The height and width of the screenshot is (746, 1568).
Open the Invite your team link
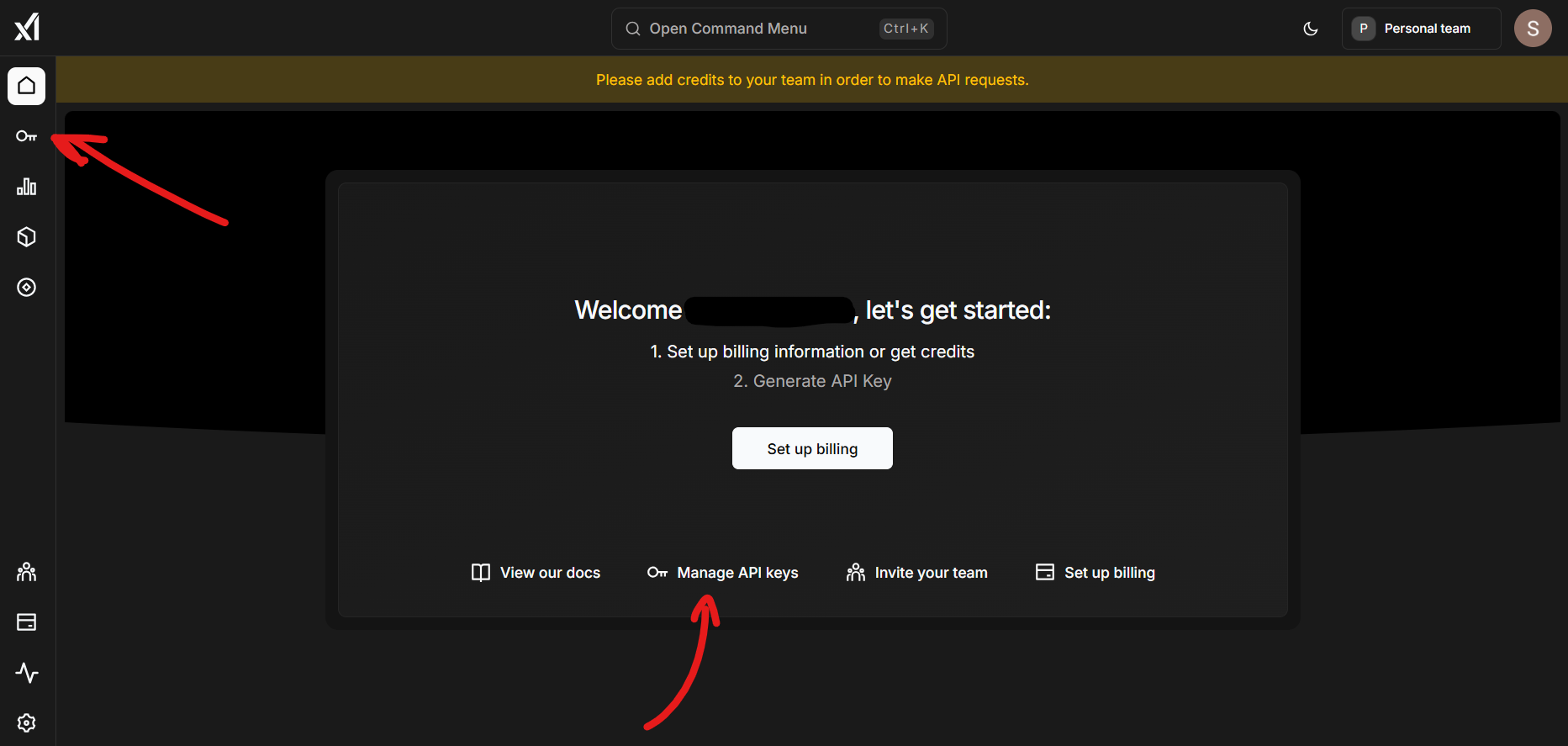click(x=917, y=573)
